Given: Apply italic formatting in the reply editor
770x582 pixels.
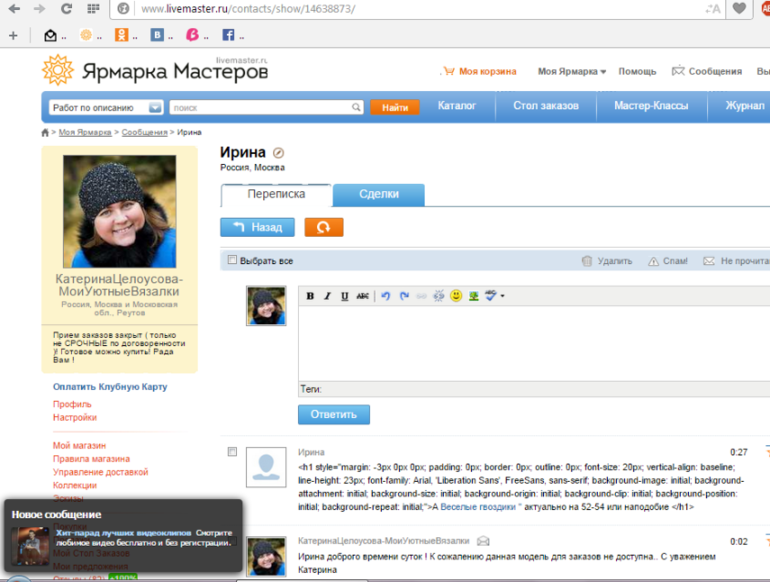Looking at the screenshot, I should (327, 296).
